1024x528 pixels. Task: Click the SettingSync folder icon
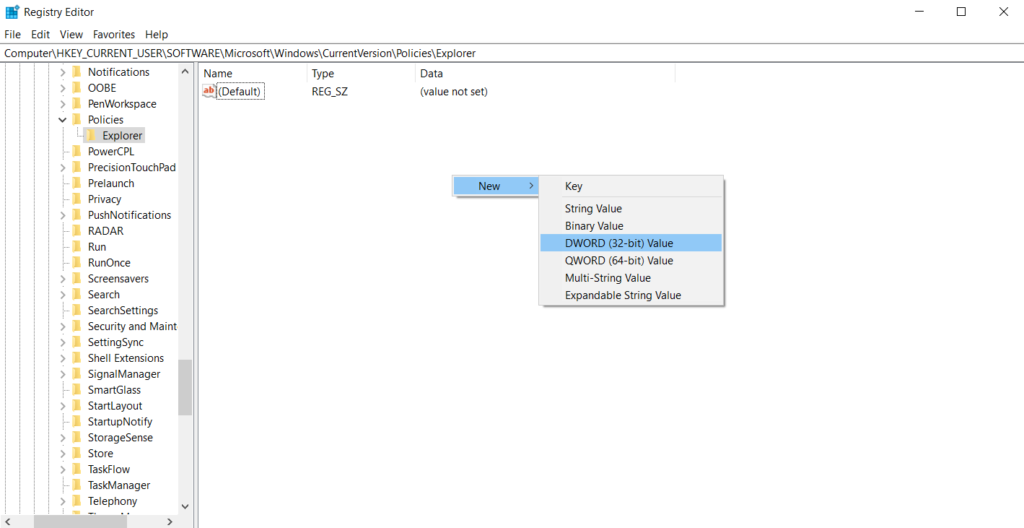(76, 342)
